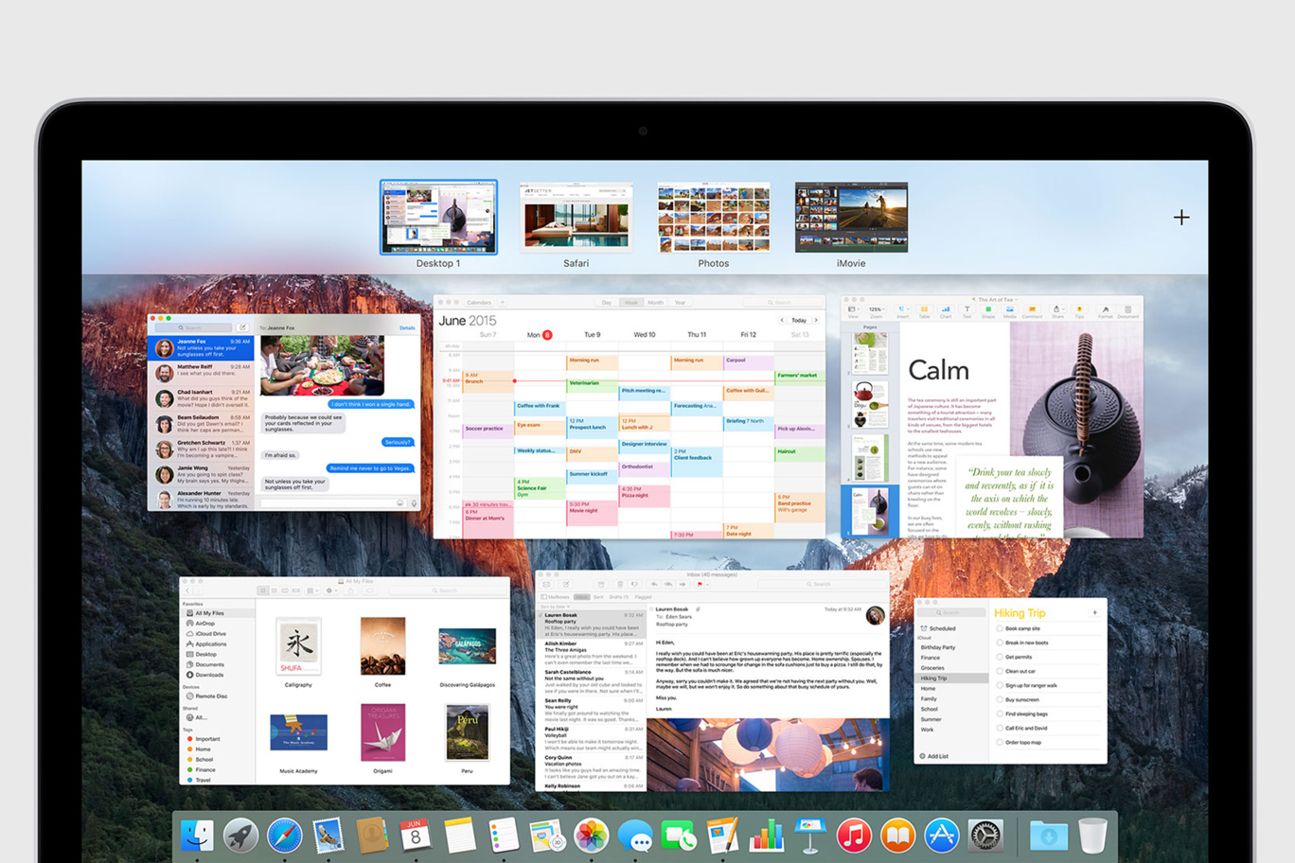
Task: Switch to the iMovie space thumbnail
Action: click(851, 218)
